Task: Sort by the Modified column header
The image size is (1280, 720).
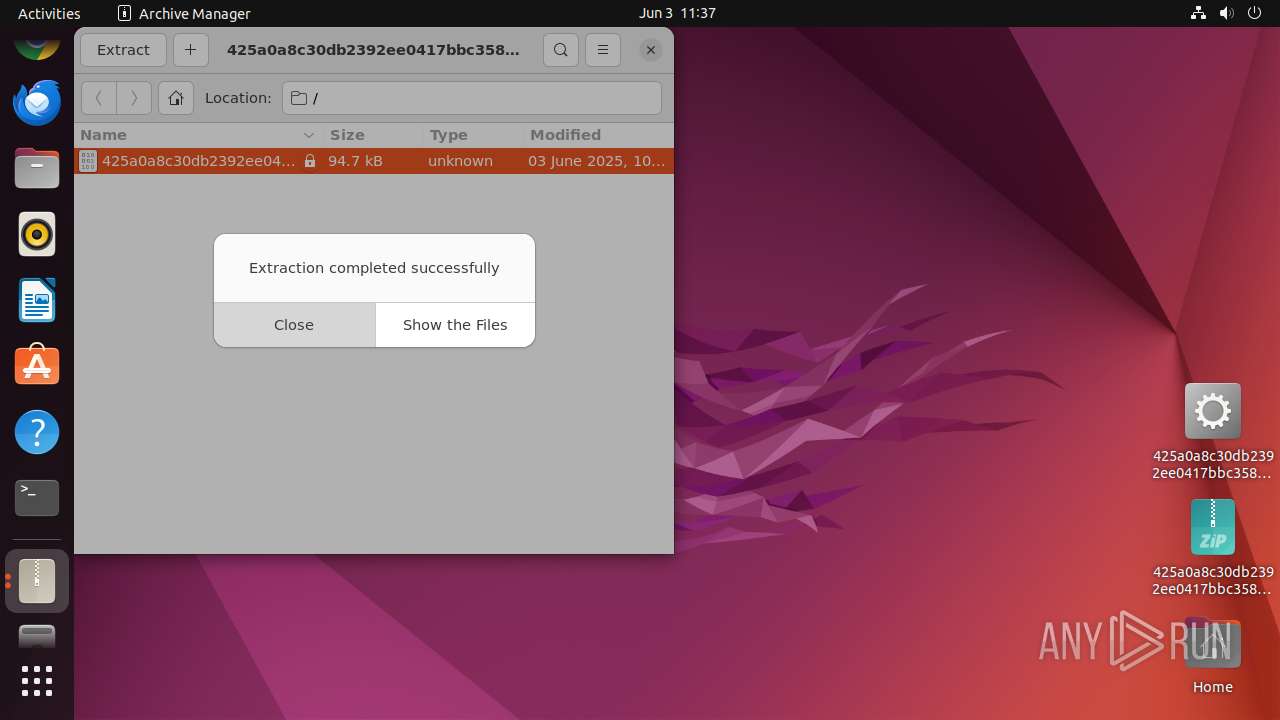Action: [598, 135]
